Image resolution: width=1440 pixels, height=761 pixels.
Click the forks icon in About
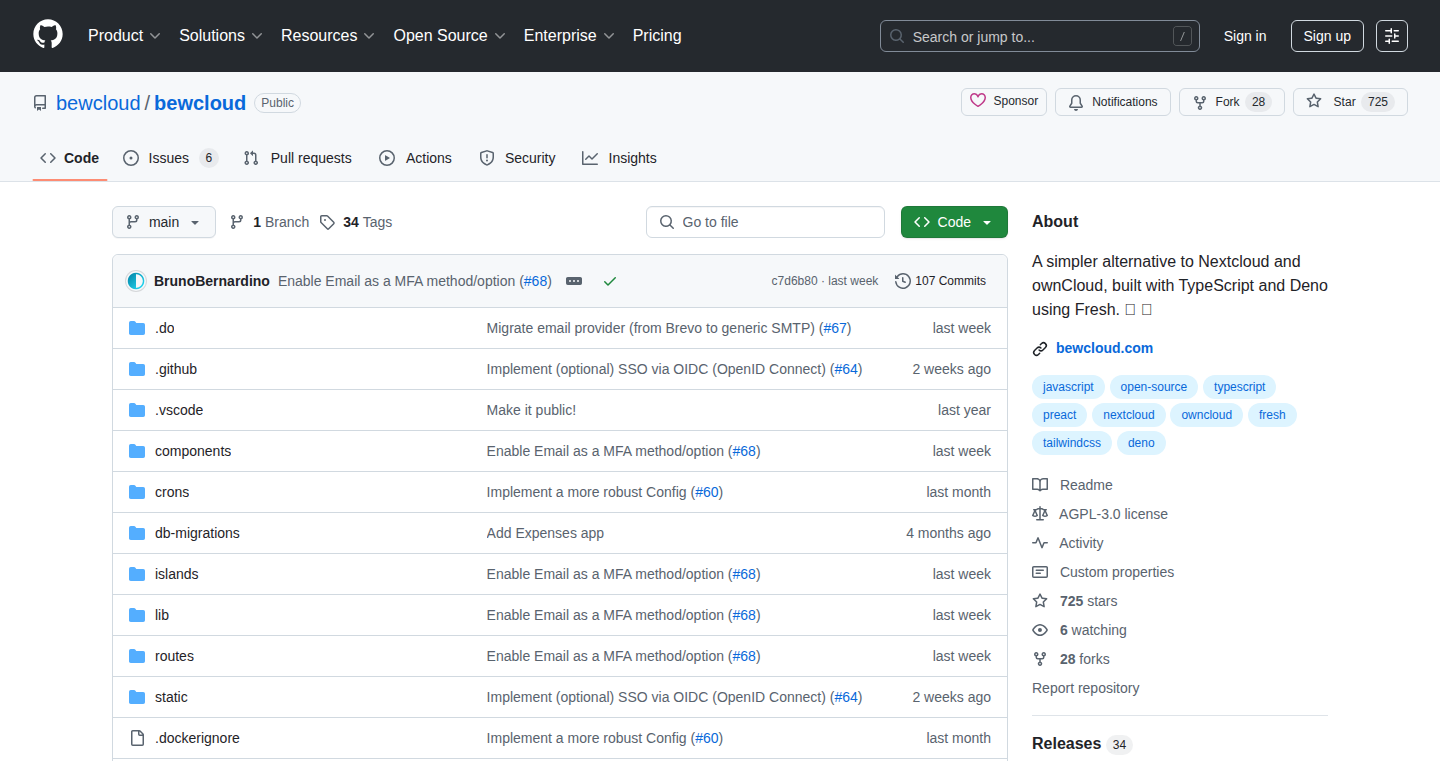(x=1040, y=659)
